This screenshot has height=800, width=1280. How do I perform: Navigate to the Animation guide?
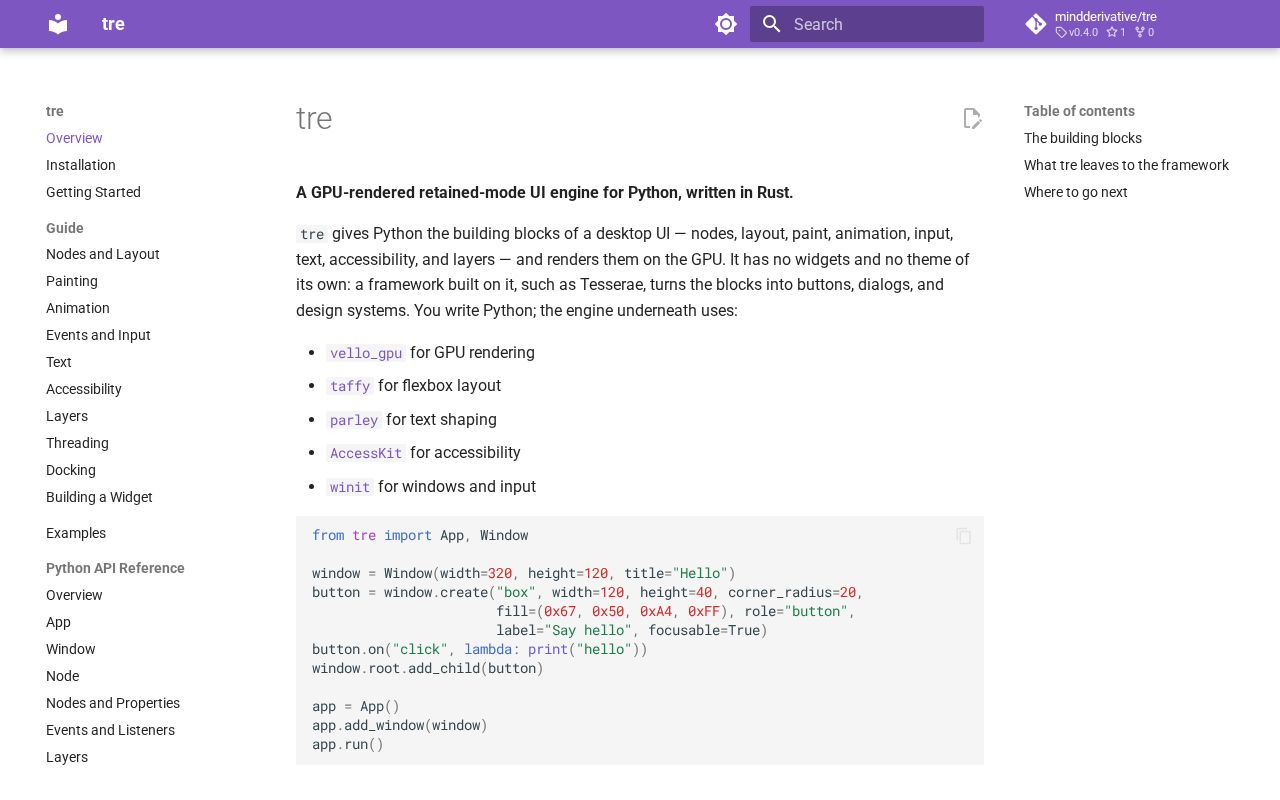[x=78, y=308]
